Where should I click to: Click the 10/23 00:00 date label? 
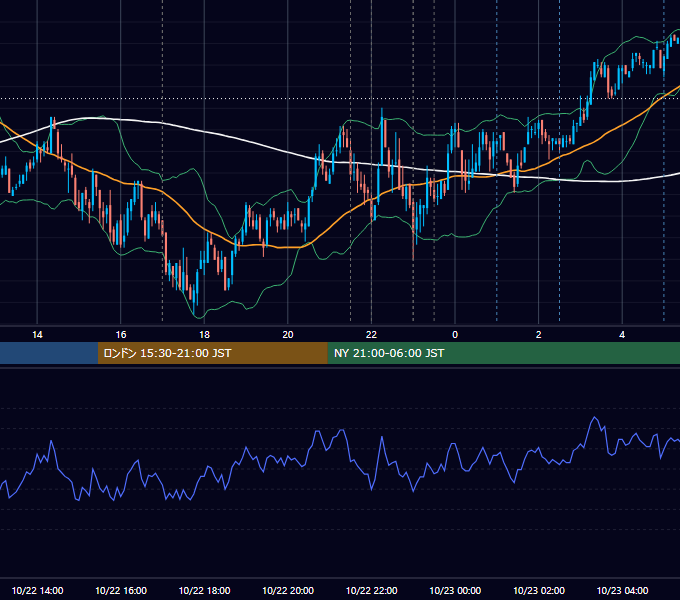[455, 590]
